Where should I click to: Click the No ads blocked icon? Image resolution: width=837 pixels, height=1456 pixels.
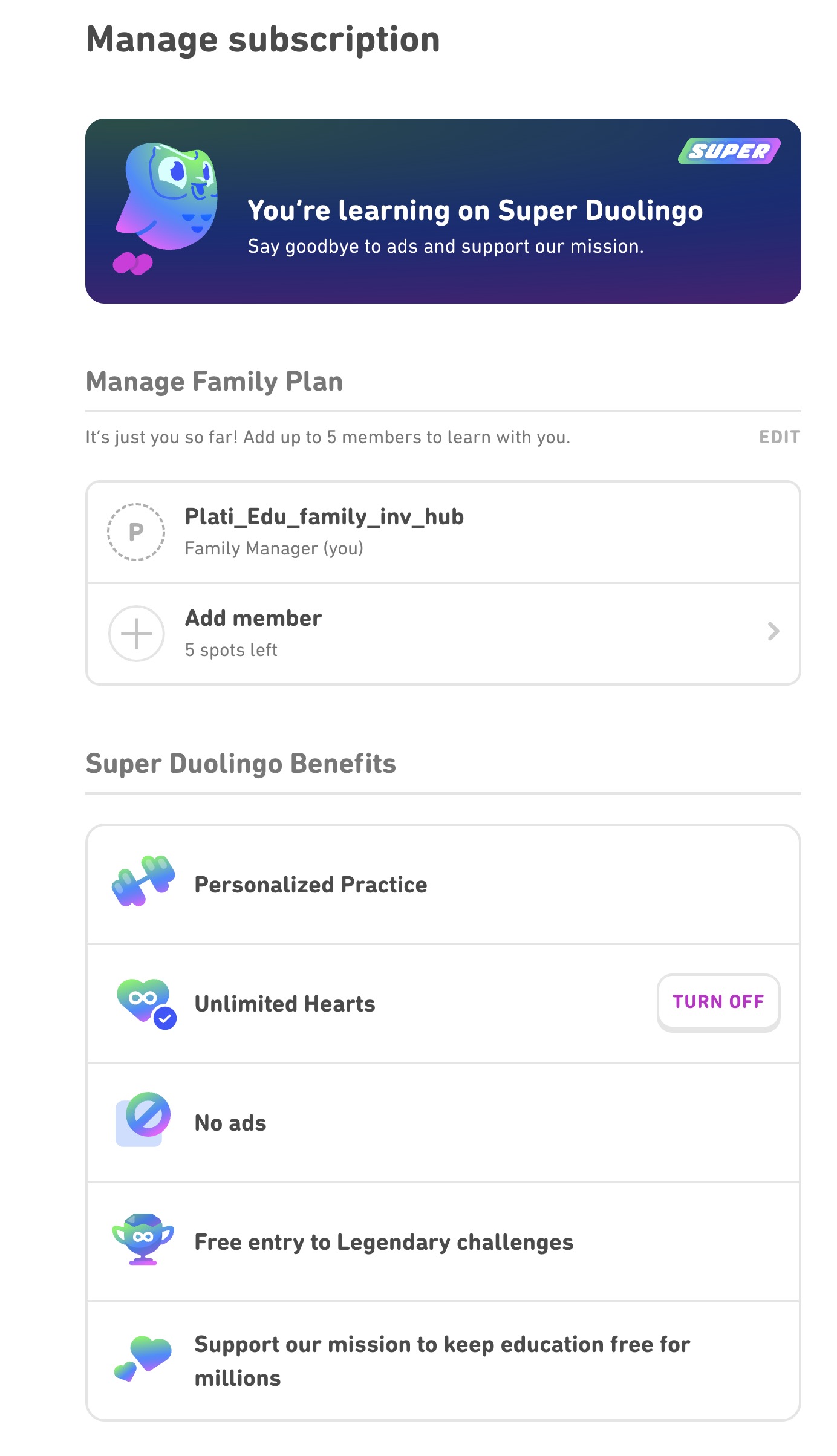143,1119
